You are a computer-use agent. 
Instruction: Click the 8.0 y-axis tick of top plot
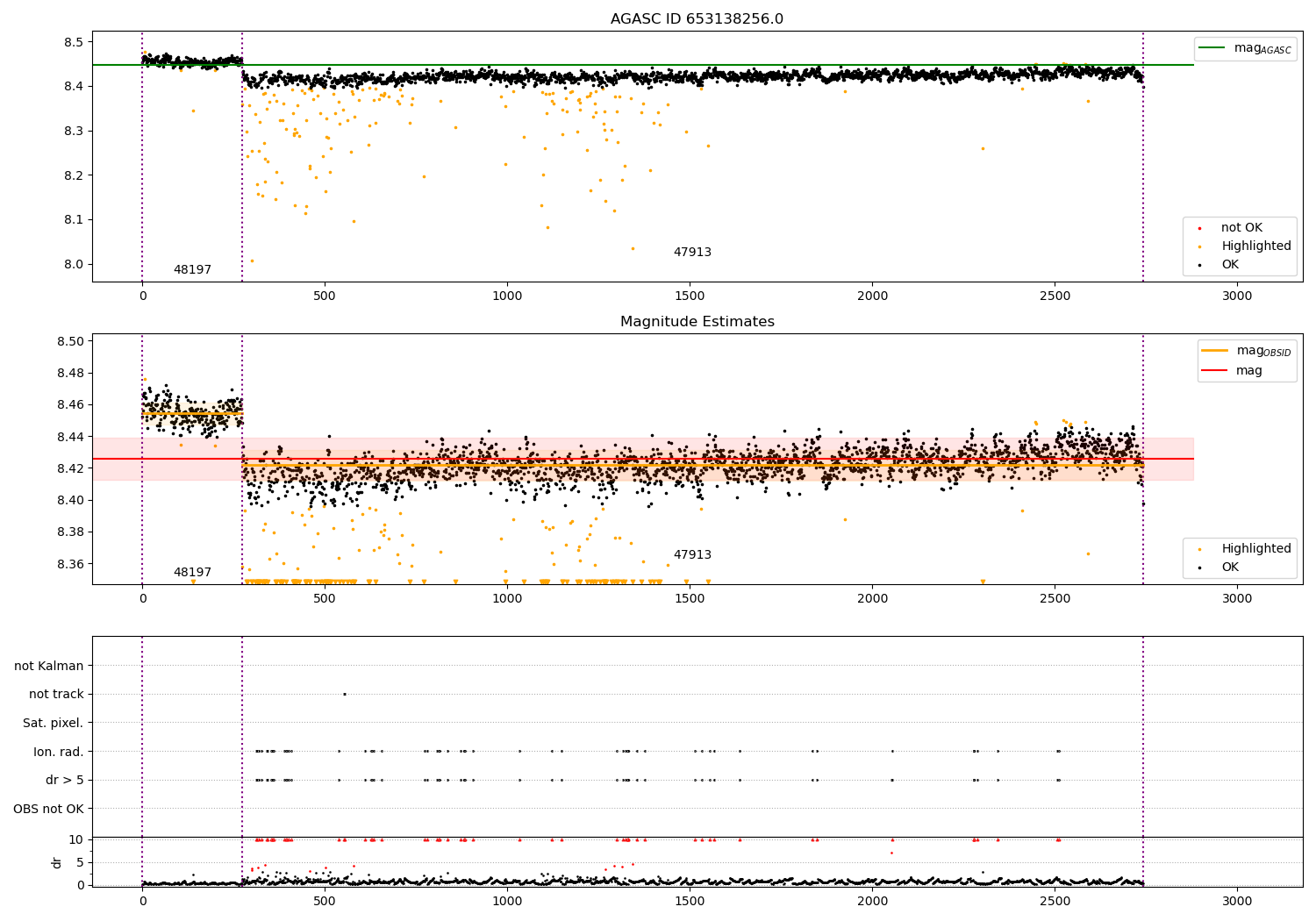[74, 264]
